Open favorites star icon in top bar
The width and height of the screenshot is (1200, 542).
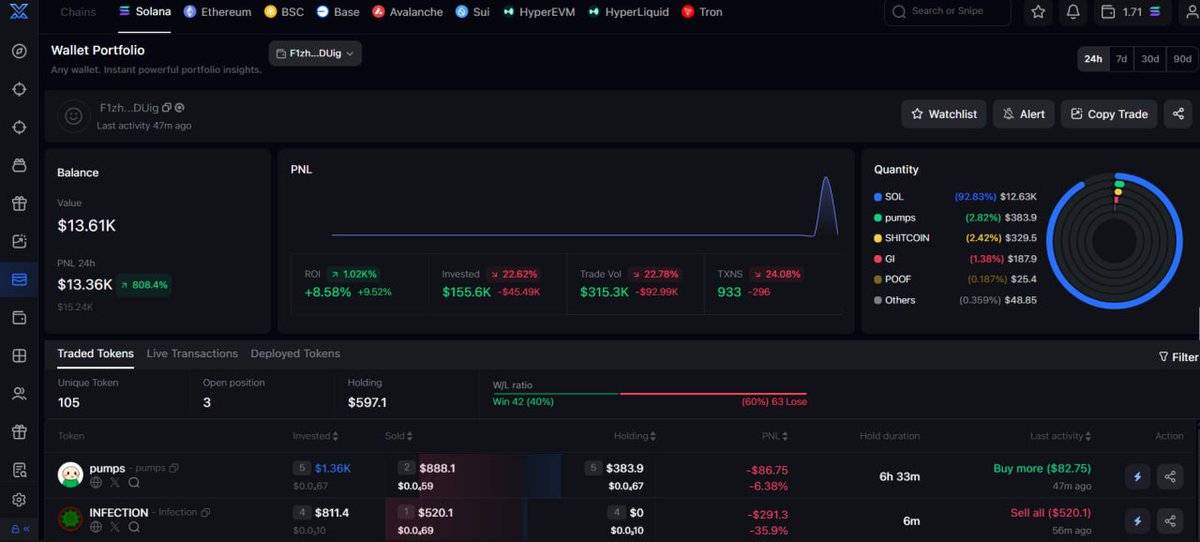click(1039, 12)
